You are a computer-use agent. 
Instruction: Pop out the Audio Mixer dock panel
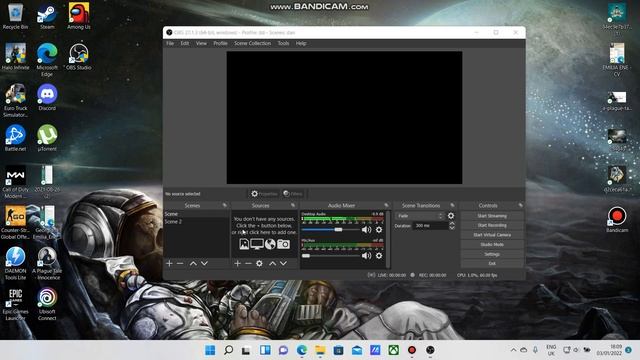click(x=386, y=205)
